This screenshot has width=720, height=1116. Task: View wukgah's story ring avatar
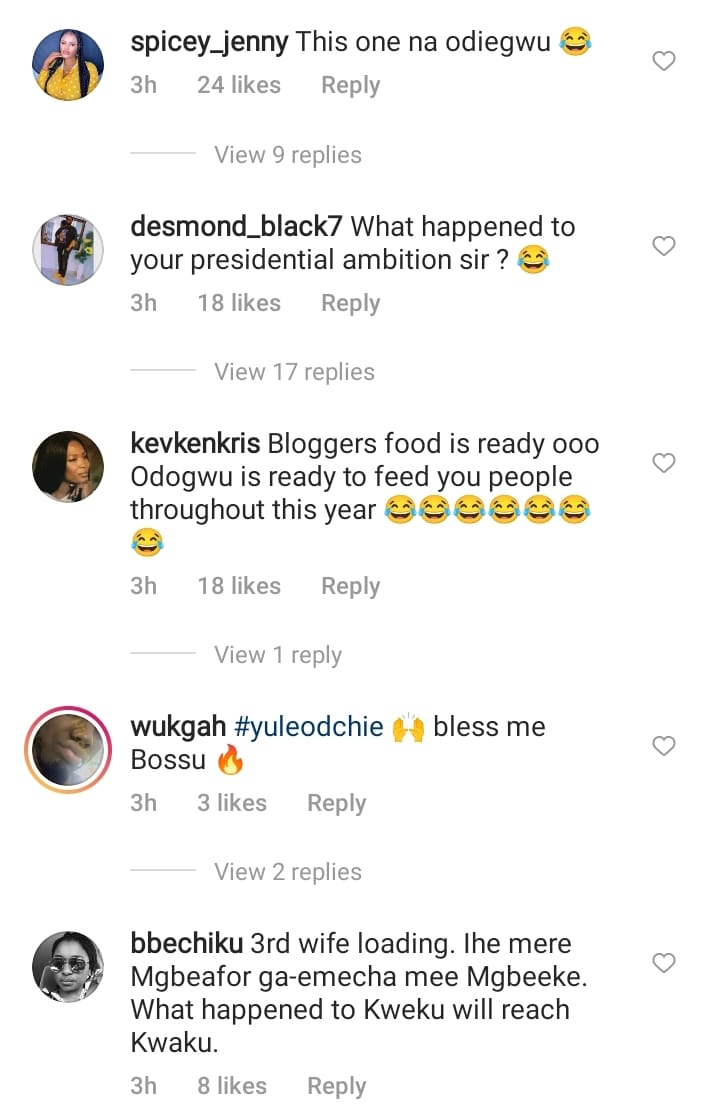point(69,749)
